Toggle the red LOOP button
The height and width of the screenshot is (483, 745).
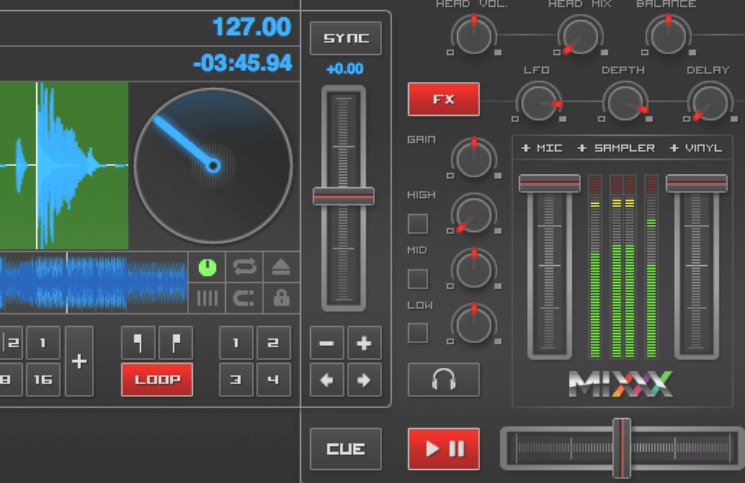(157, 380)
